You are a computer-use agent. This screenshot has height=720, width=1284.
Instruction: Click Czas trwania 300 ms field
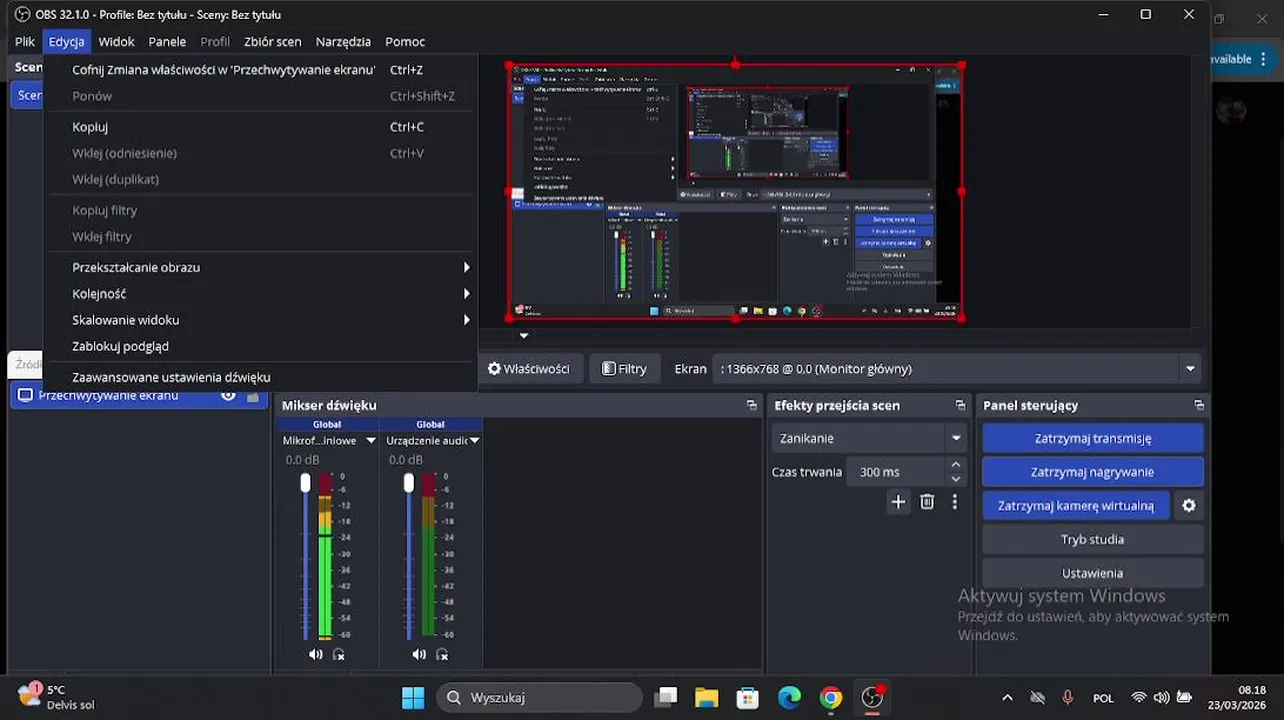pyautogui.click(x=895, y=472)
